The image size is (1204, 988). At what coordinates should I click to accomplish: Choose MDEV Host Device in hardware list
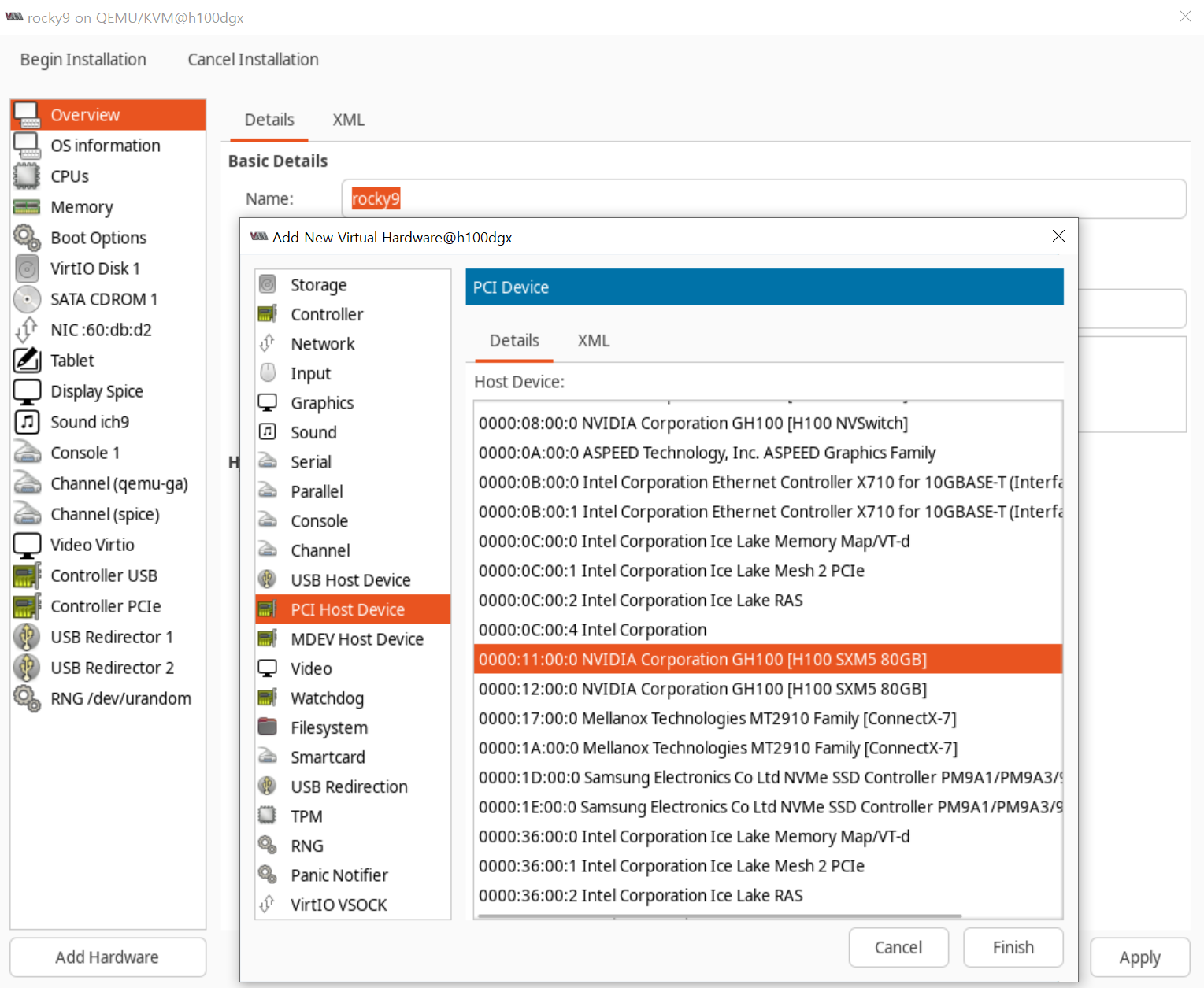click(x=353, y=639)
